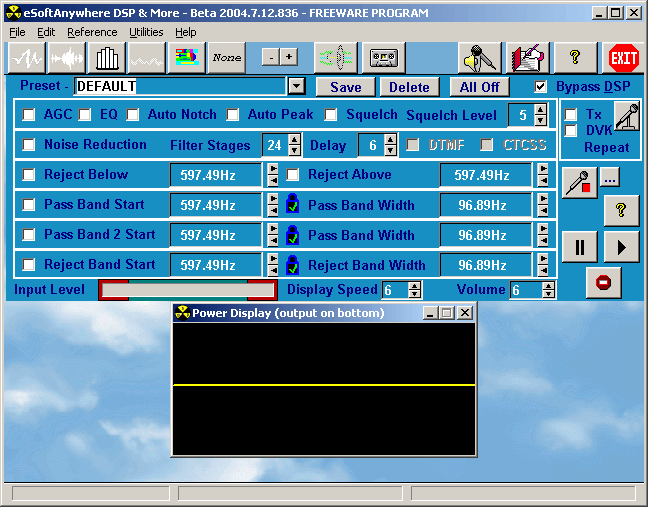Enable the Pass Band Start checkbox
This screenshot has width=648, height=507.
click(29, 205)
